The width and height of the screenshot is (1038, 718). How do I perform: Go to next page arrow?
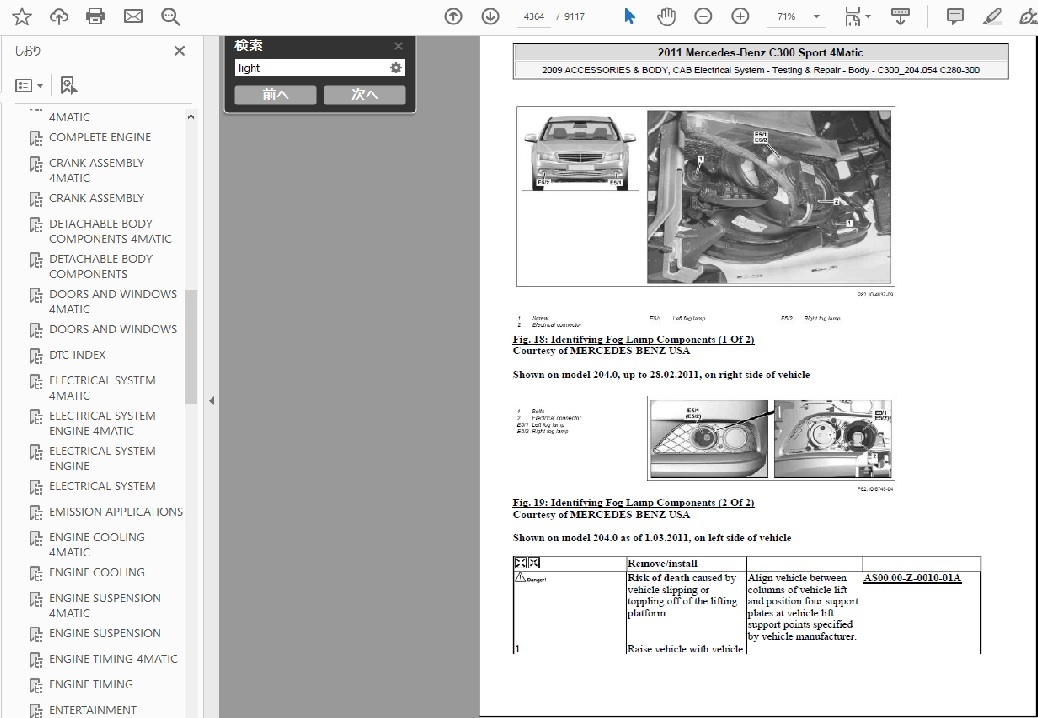click(x=491, y=17)
